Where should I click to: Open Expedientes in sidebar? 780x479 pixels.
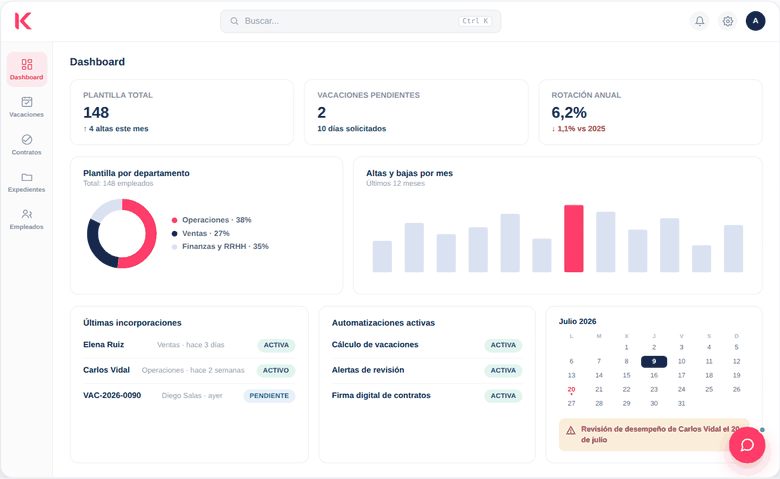click(x=27, y=182)
